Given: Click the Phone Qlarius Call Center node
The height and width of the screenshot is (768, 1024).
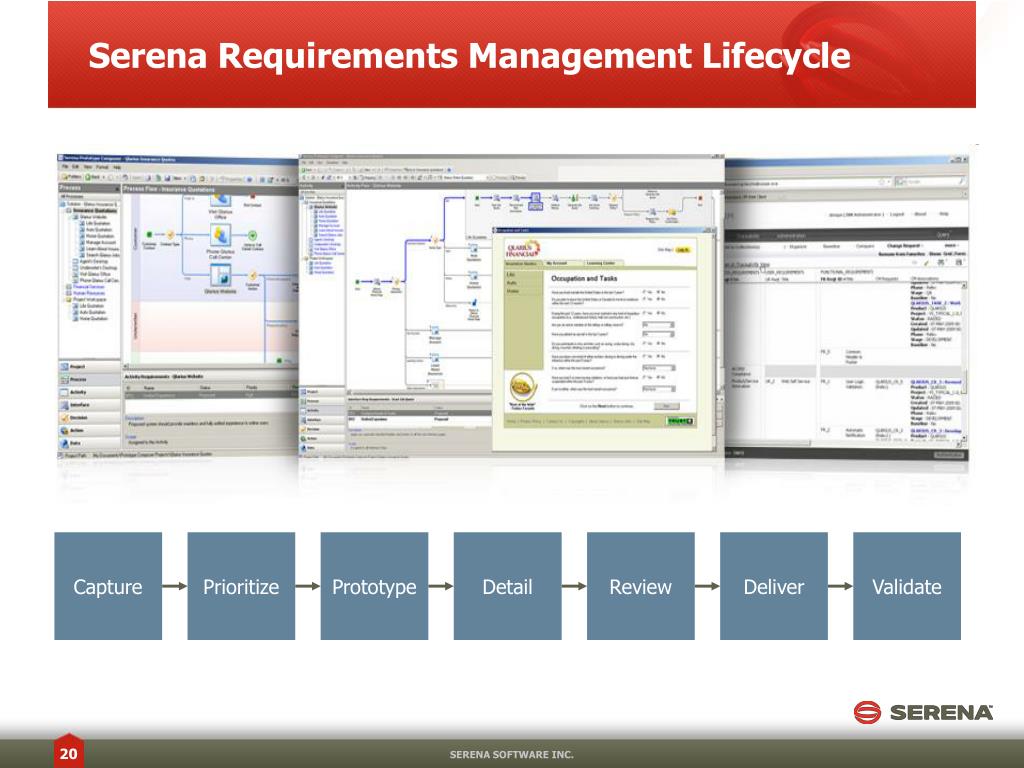Looking at the screenshot, I should tap(220, 242).
